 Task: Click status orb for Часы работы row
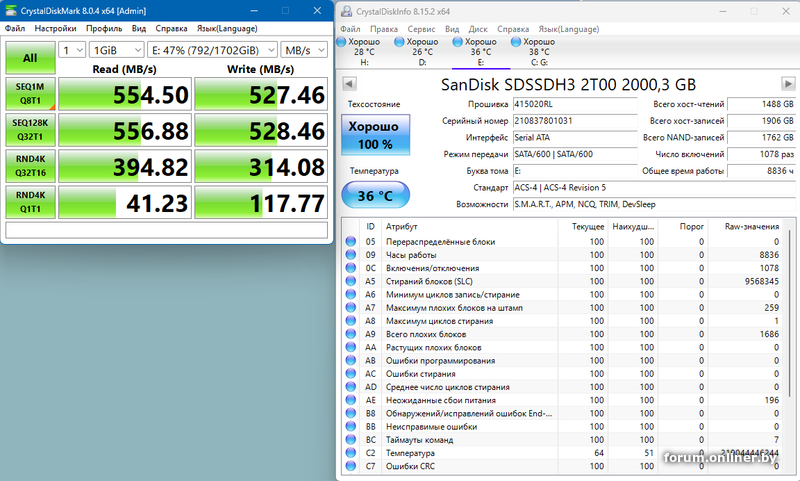pos(350,255)
